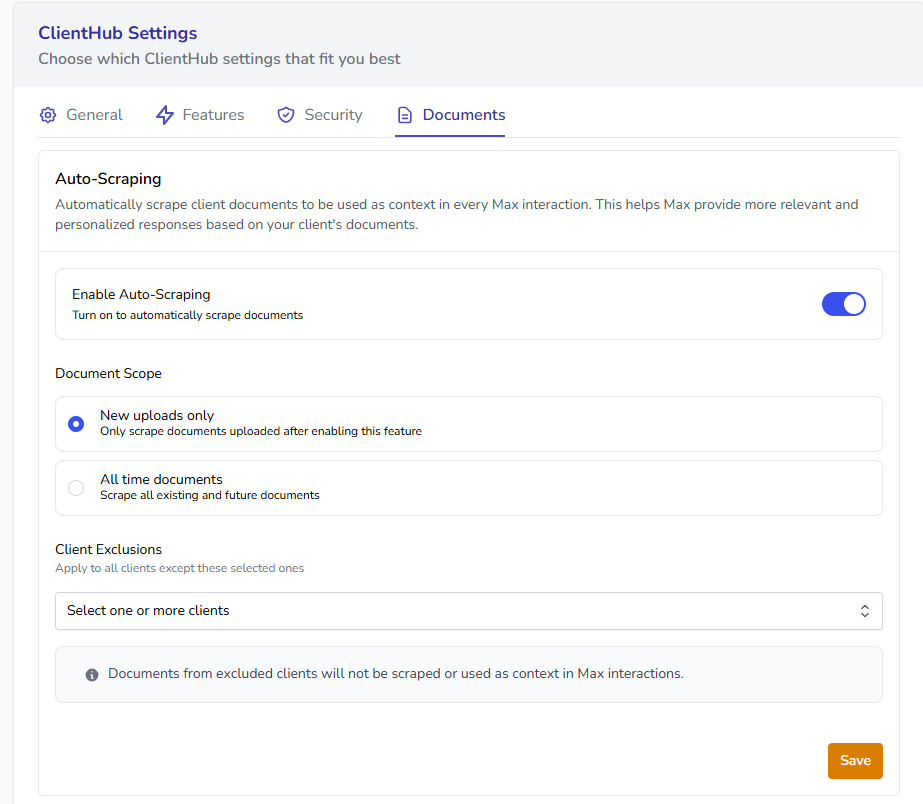Select the New uploads only radio button

coord(76,424)
